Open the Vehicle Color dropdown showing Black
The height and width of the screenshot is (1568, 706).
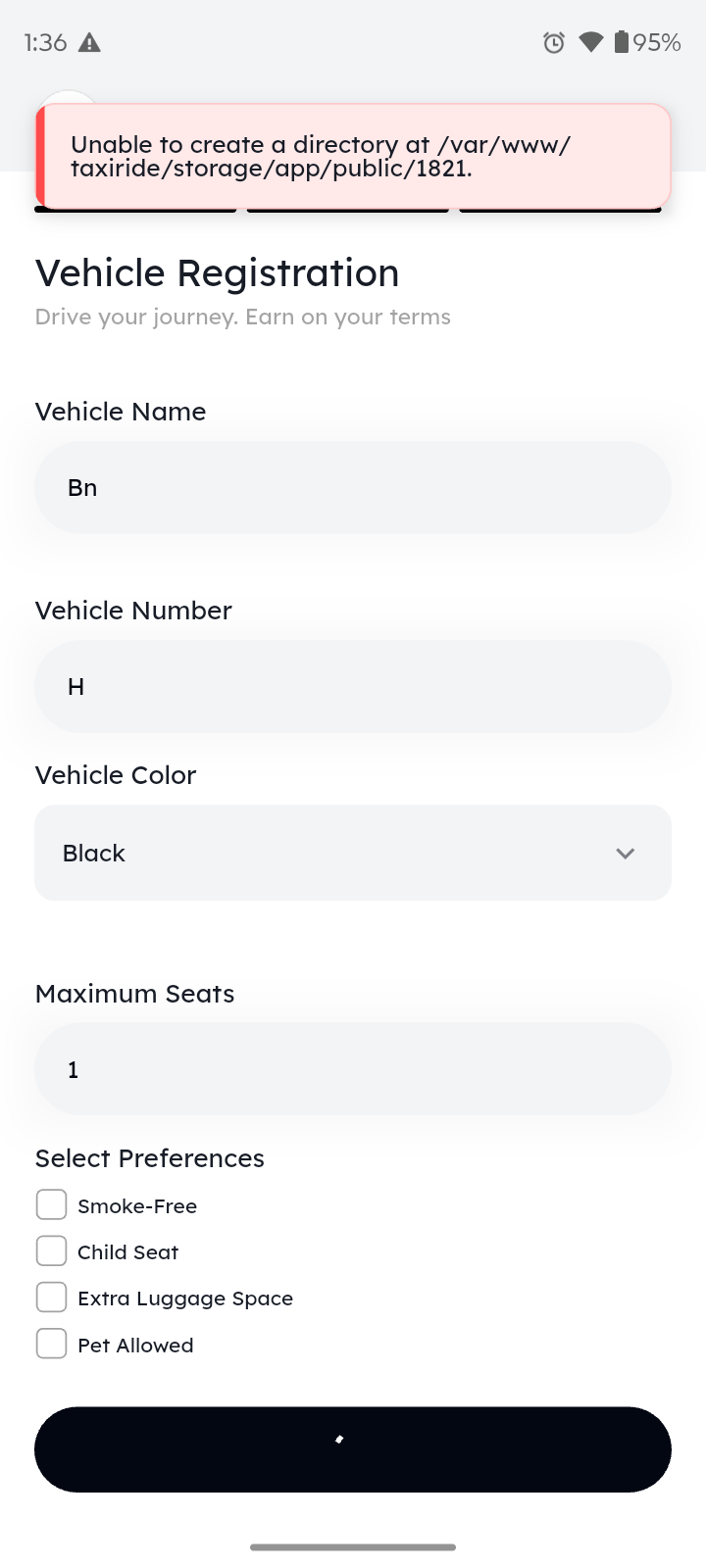[x=353, y=853]
